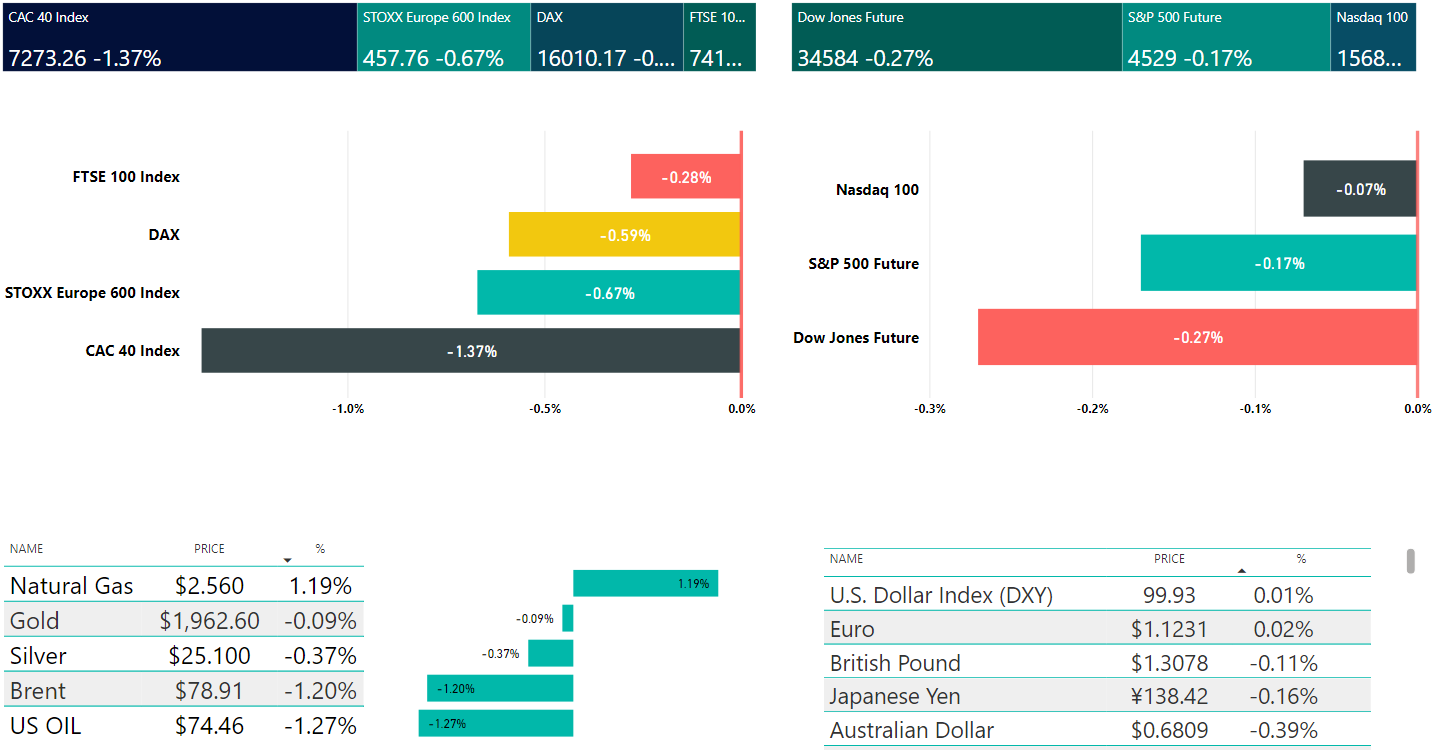Select the S&P 500 Future treemap tile
Screen dimensions: 1439x750
point(1227,37)
